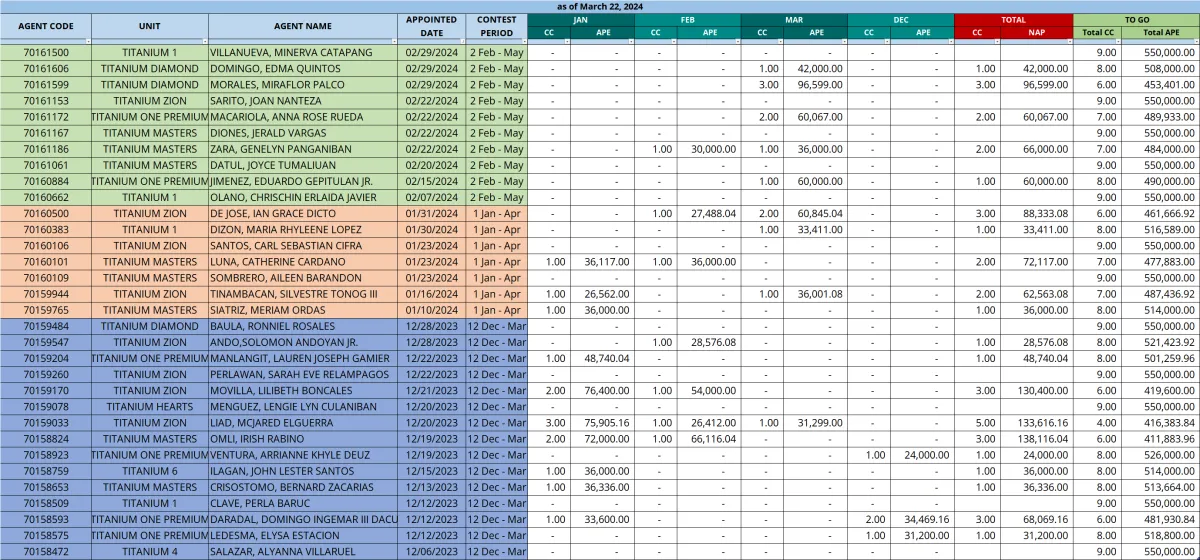Open the NAP column filter dropdown
The image size is (1200, 560).
1068,41
